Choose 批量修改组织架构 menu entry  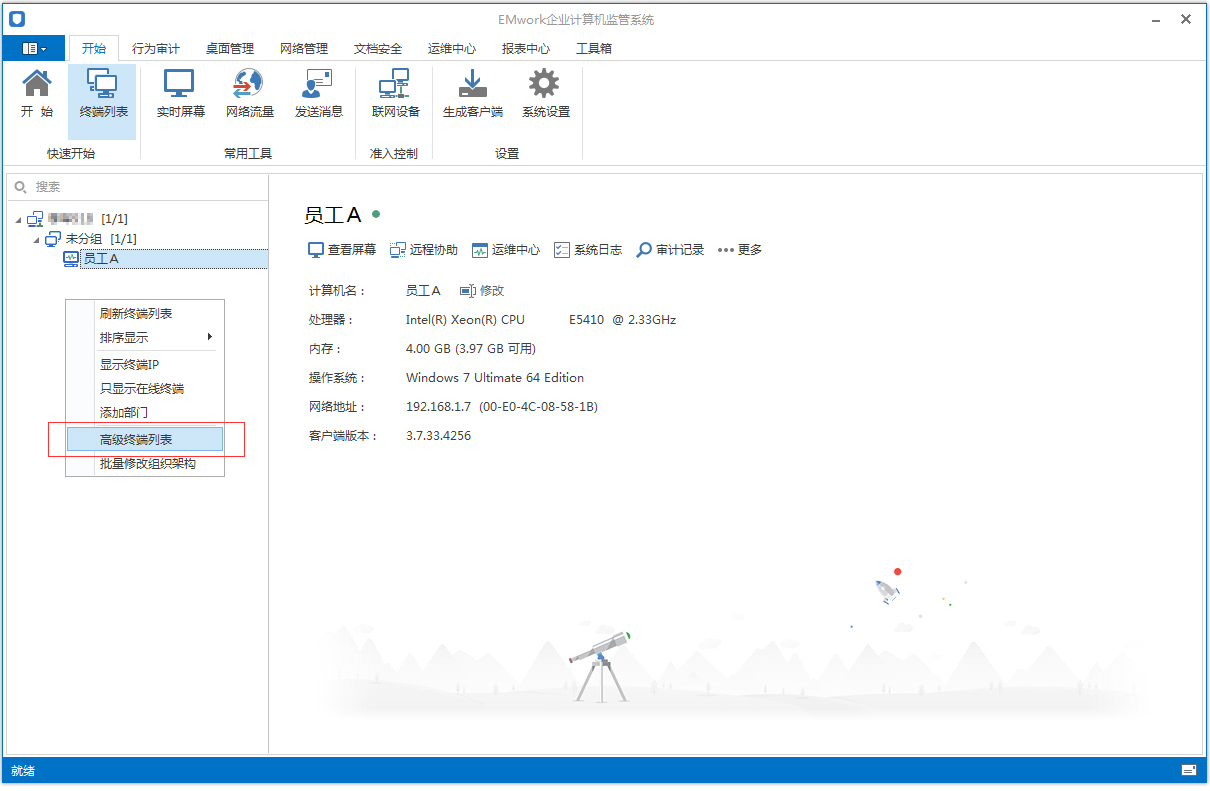click(145, 464)
